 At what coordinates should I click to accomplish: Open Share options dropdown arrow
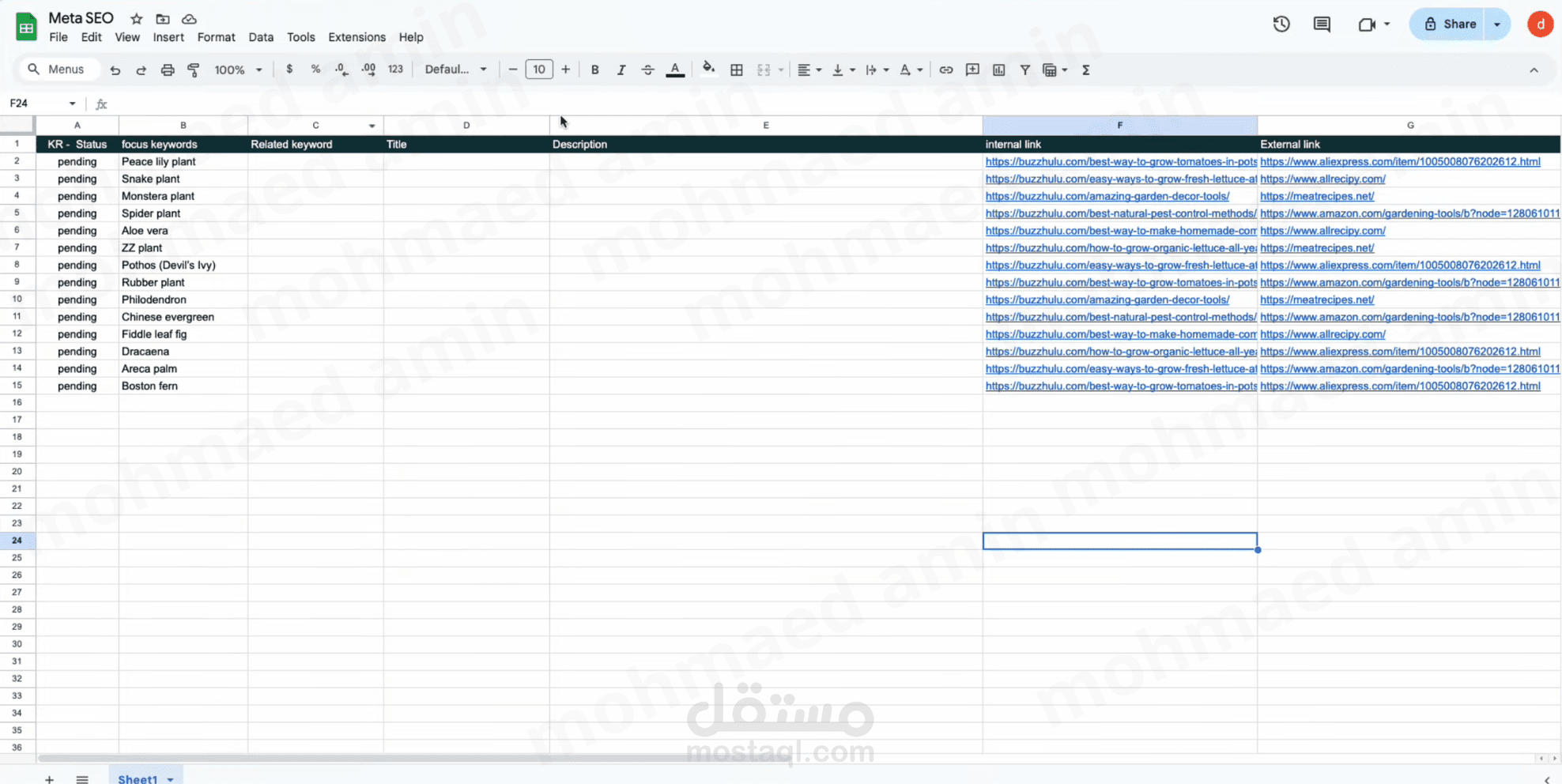(x=1497, y=24)
